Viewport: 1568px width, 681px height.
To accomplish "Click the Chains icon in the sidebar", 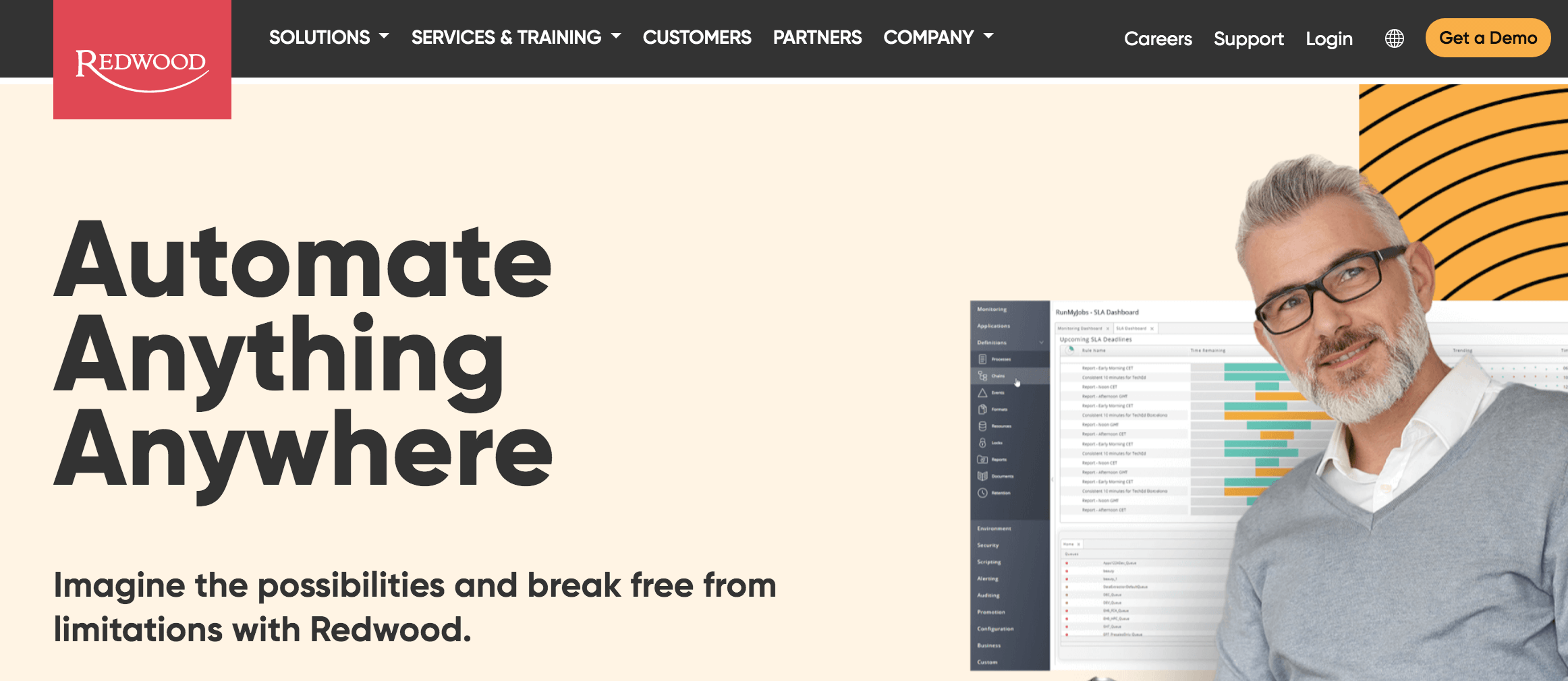I will coord(982,376).
